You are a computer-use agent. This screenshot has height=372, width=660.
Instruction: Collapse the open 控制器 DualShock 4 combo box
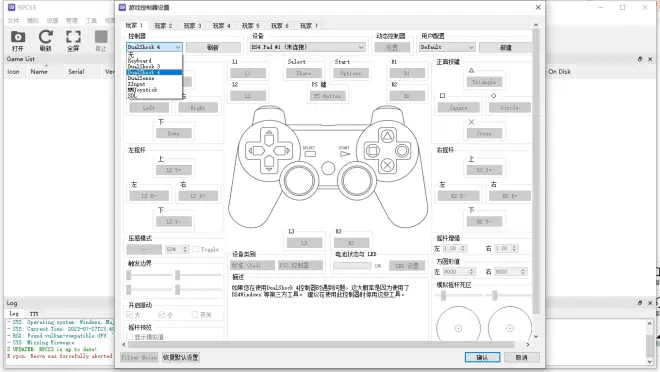[x=154, y=47]
